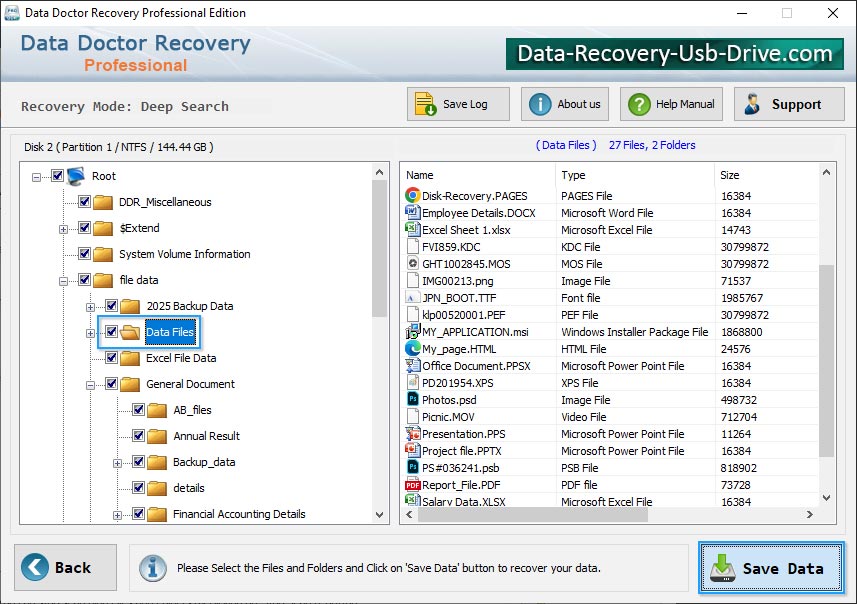This screenshot has width=857, height=604.
Task: Uncheck the Root checkbox
Action: click(57, 175)
